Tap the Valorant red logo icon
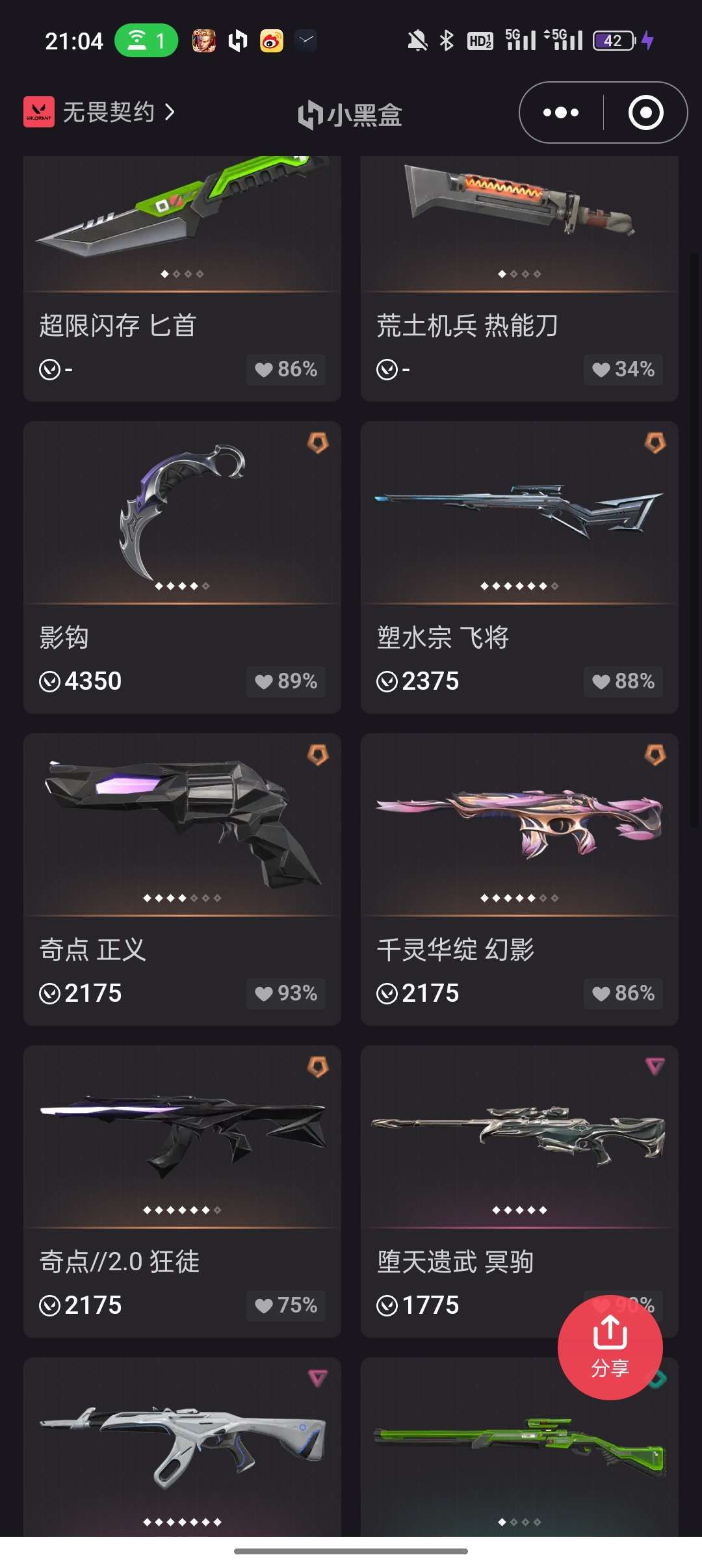Viewport: 702px width, 1568px height. point(39,112)
